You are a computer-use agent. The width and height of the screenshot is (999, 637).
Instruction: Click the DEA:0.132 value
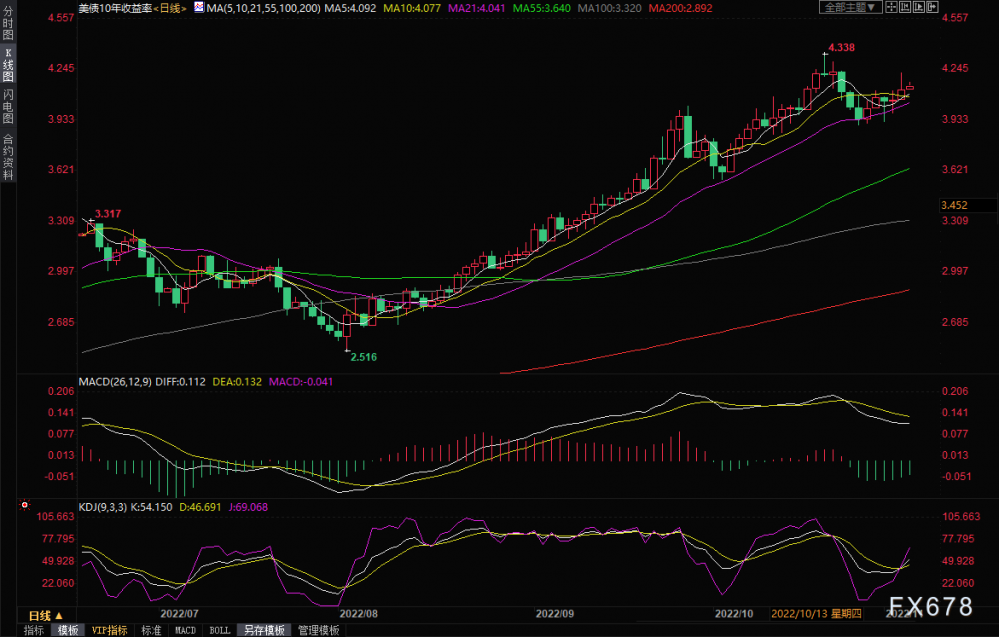click(x=237, y=382)
